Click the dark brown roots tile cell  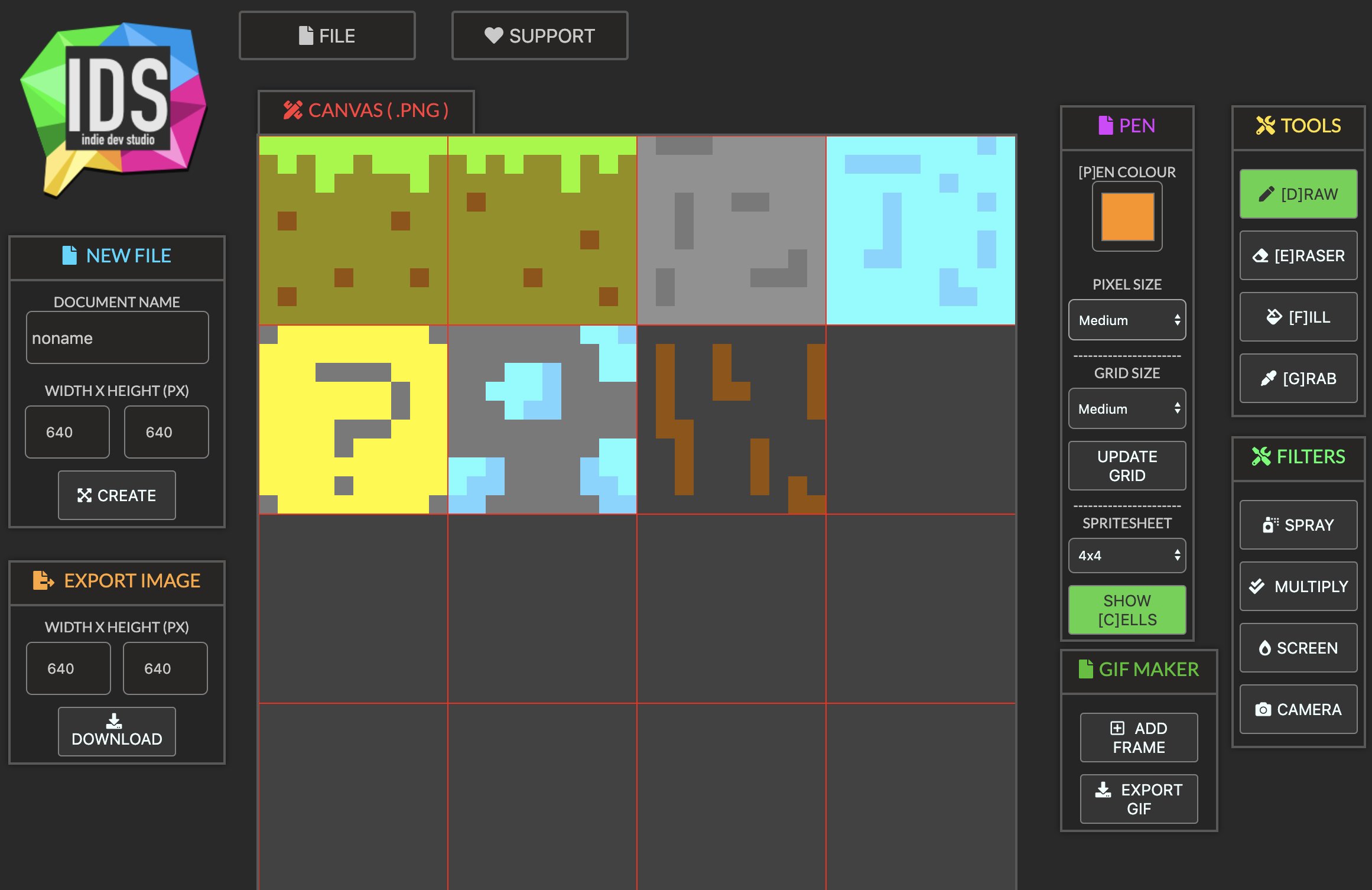point(731,420)
